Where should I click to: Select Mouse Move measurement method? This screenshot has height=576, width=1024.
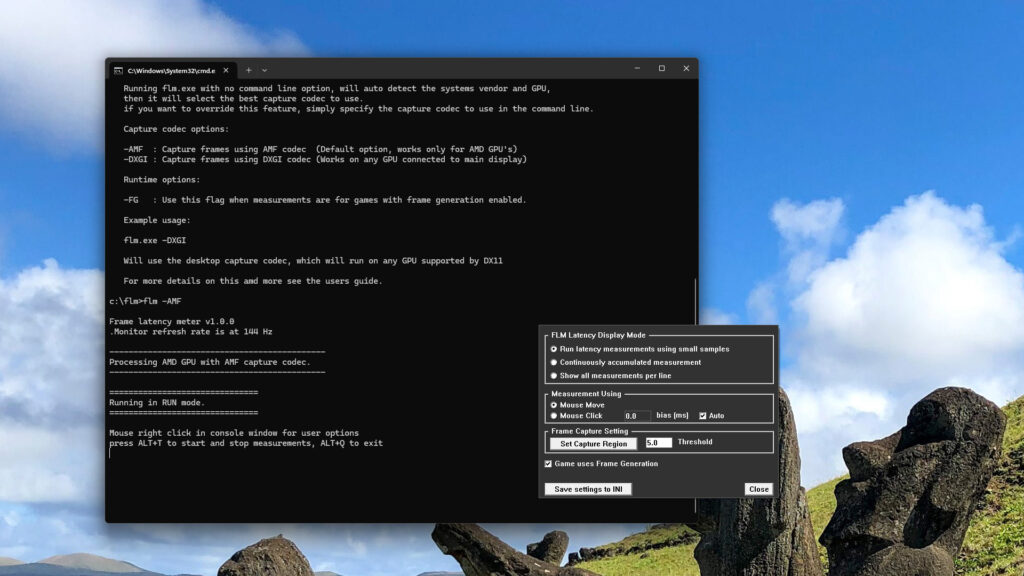554,405
